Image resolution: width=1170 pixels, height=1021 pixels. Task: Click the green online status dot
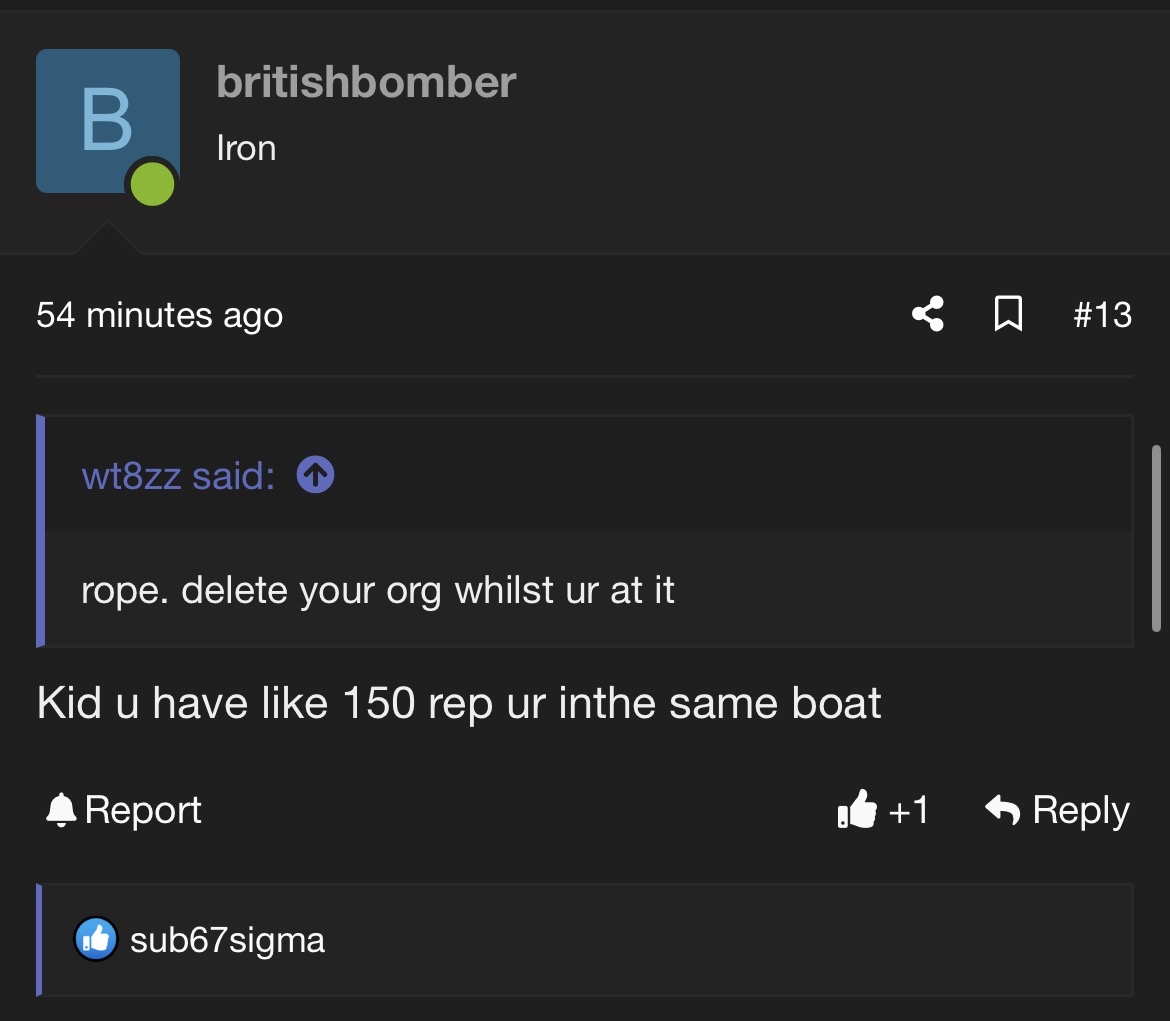pyautogui.click(x=152, y=184)
